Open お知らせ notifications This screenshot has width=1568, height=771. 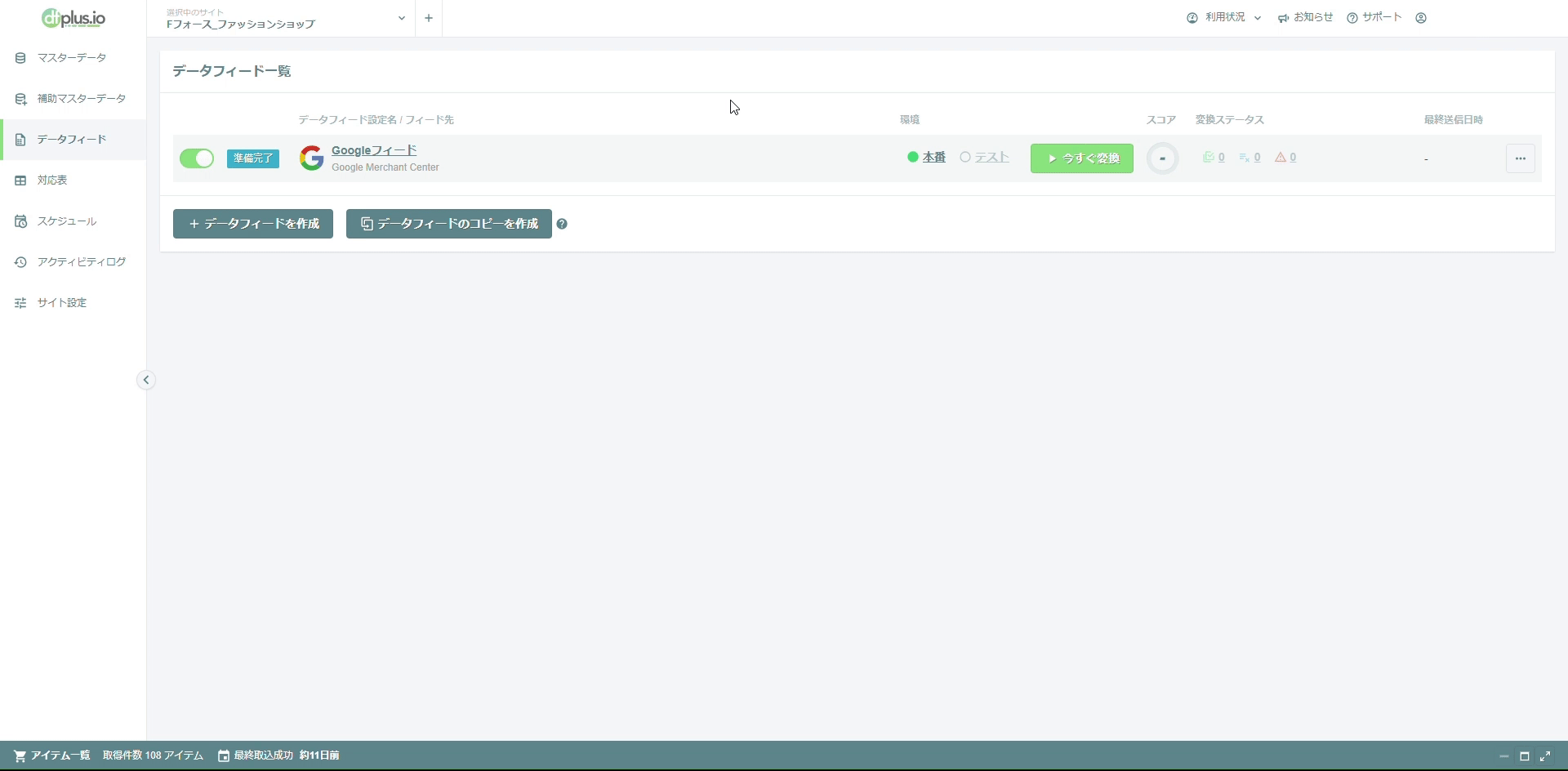point(1305,17)
